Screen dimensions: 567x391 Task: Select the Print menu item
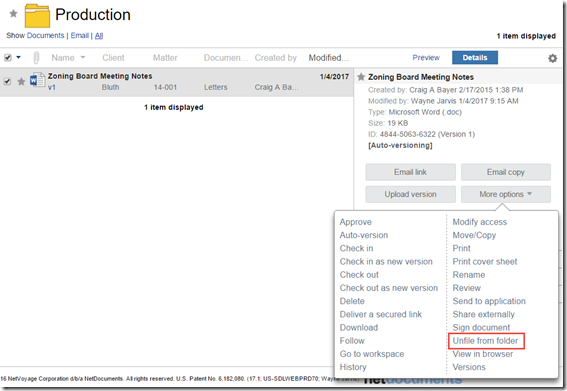[461, 248]
